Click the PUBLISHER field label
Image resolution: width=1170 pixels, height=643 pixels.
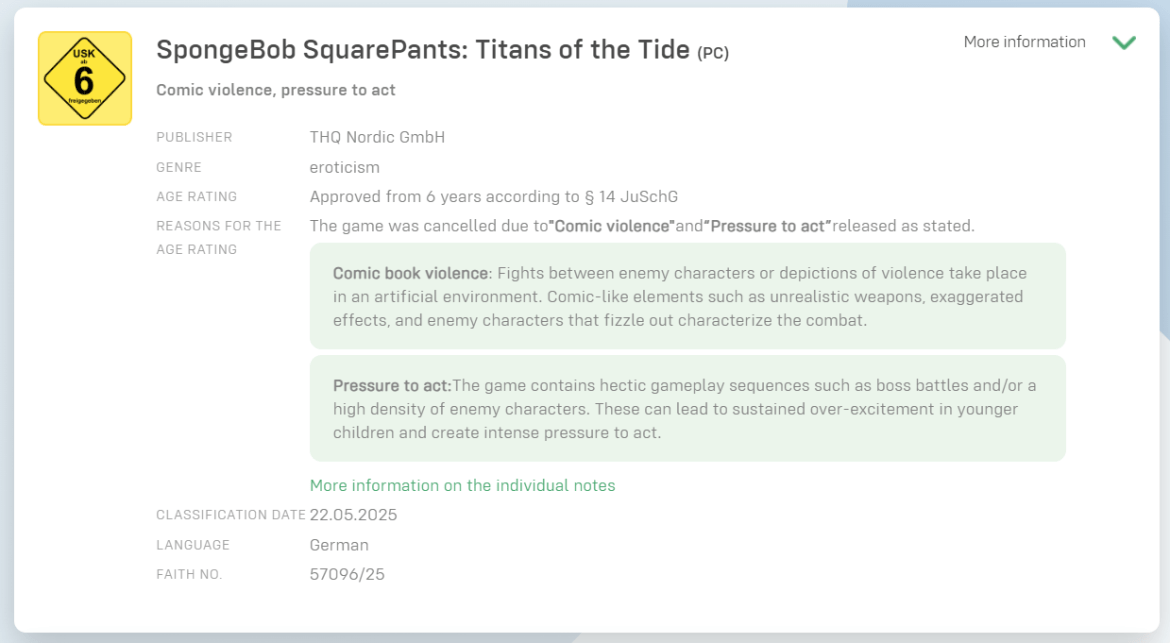194,137
